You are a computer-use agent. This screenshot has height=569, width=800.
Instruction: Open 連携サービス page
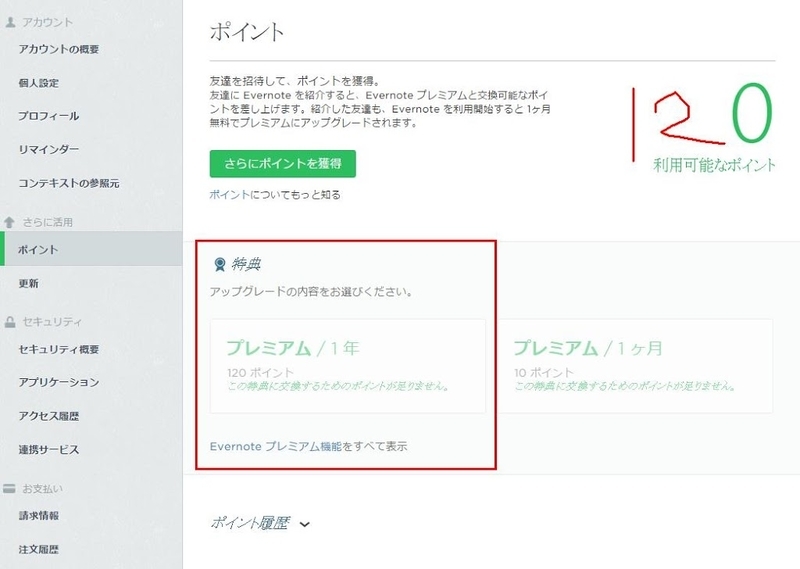(48, 450)
